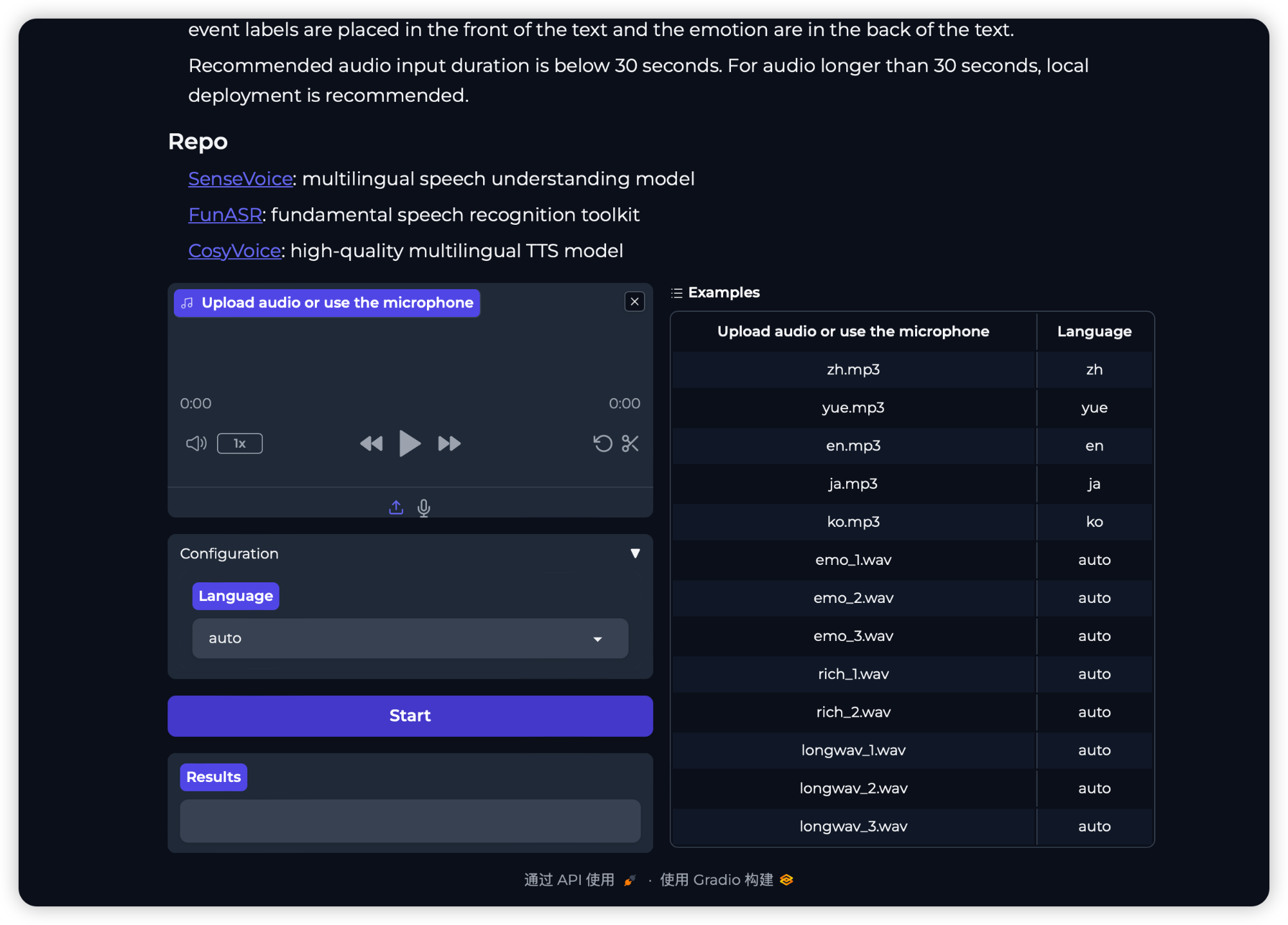
Task: Open the SenseVoice repo link
Action: tap(240, 178)
